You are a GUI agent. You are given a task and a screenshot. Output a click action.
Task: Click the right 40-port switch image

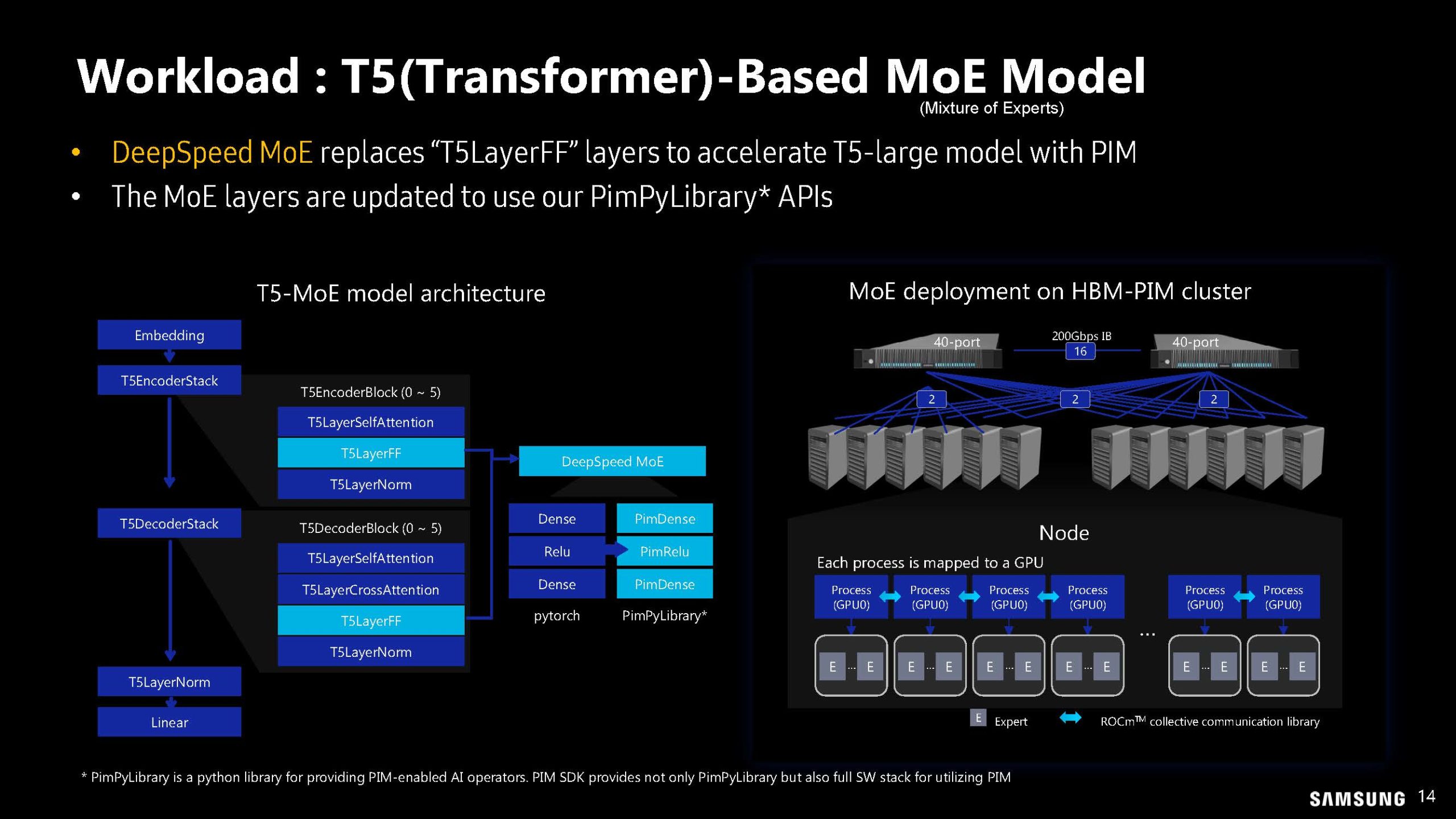point(1224,353)
